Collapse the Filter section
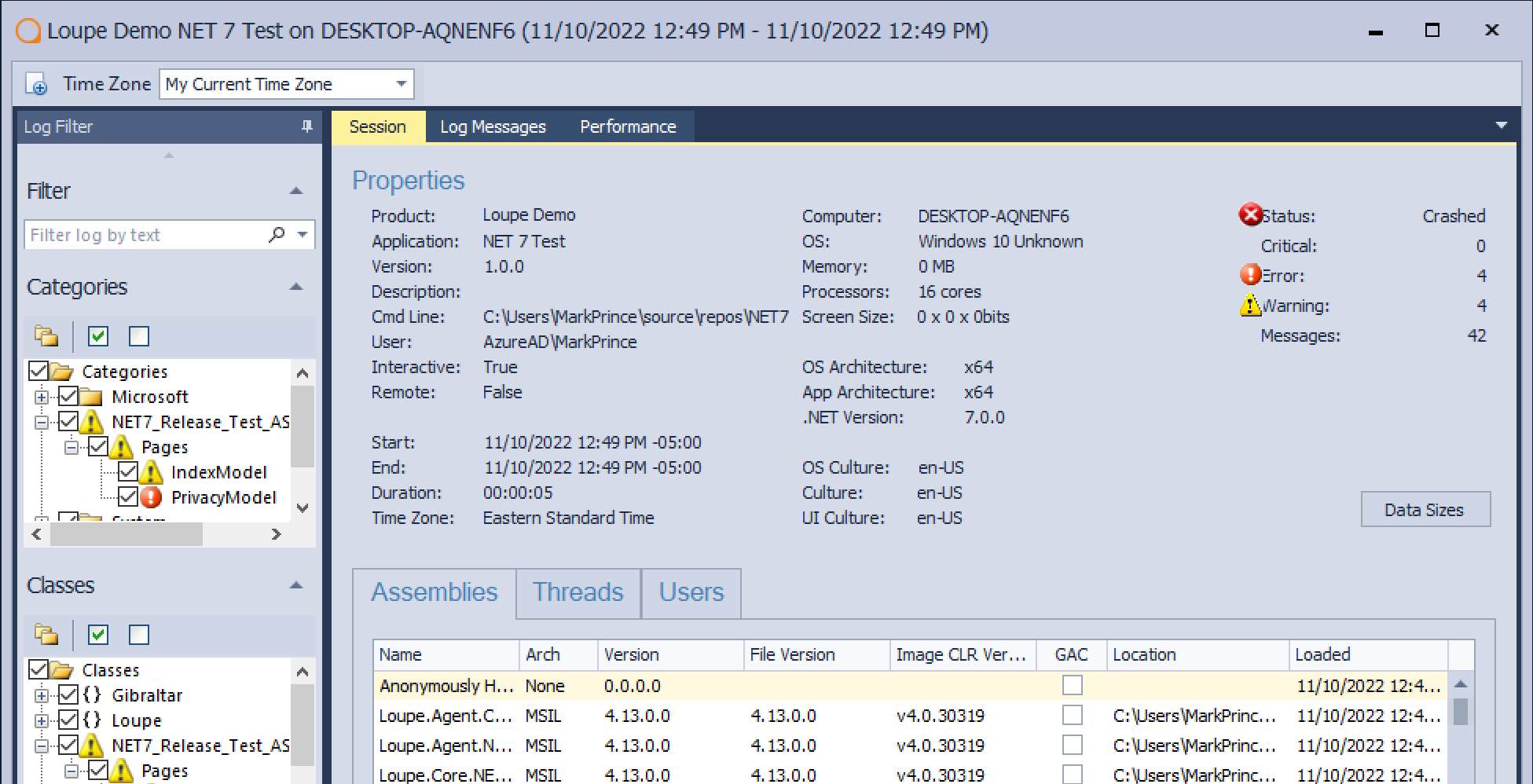 point(296,191)
